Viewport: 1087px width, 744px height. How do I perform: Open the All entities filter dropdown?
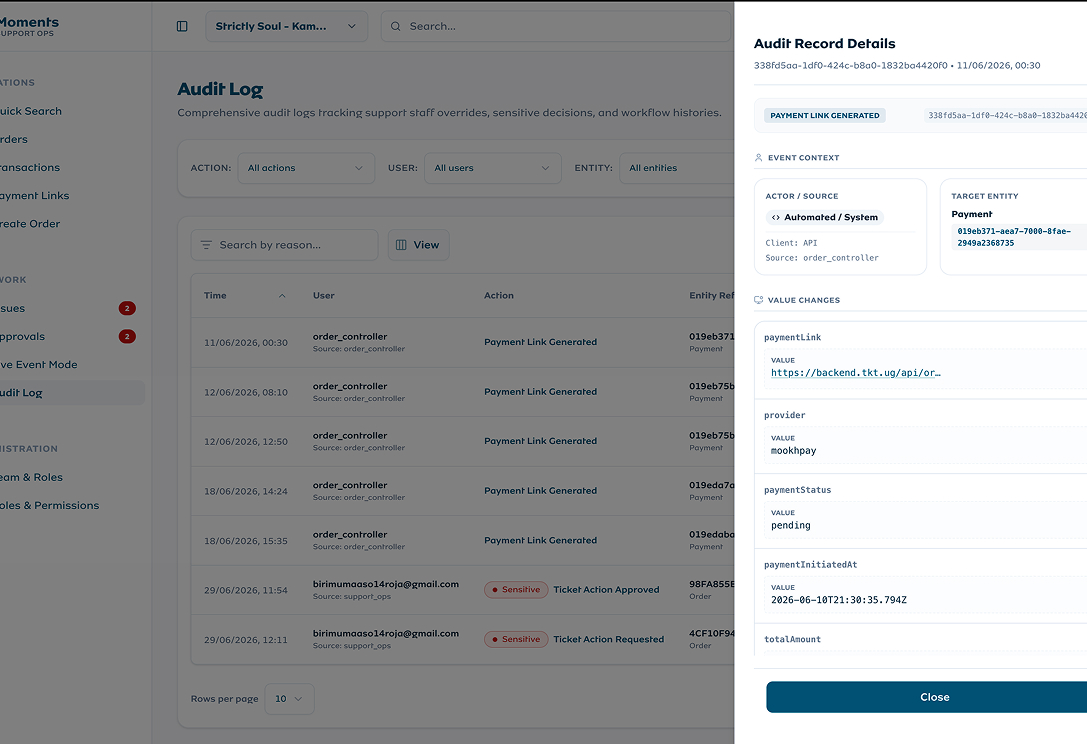point(677,168)
